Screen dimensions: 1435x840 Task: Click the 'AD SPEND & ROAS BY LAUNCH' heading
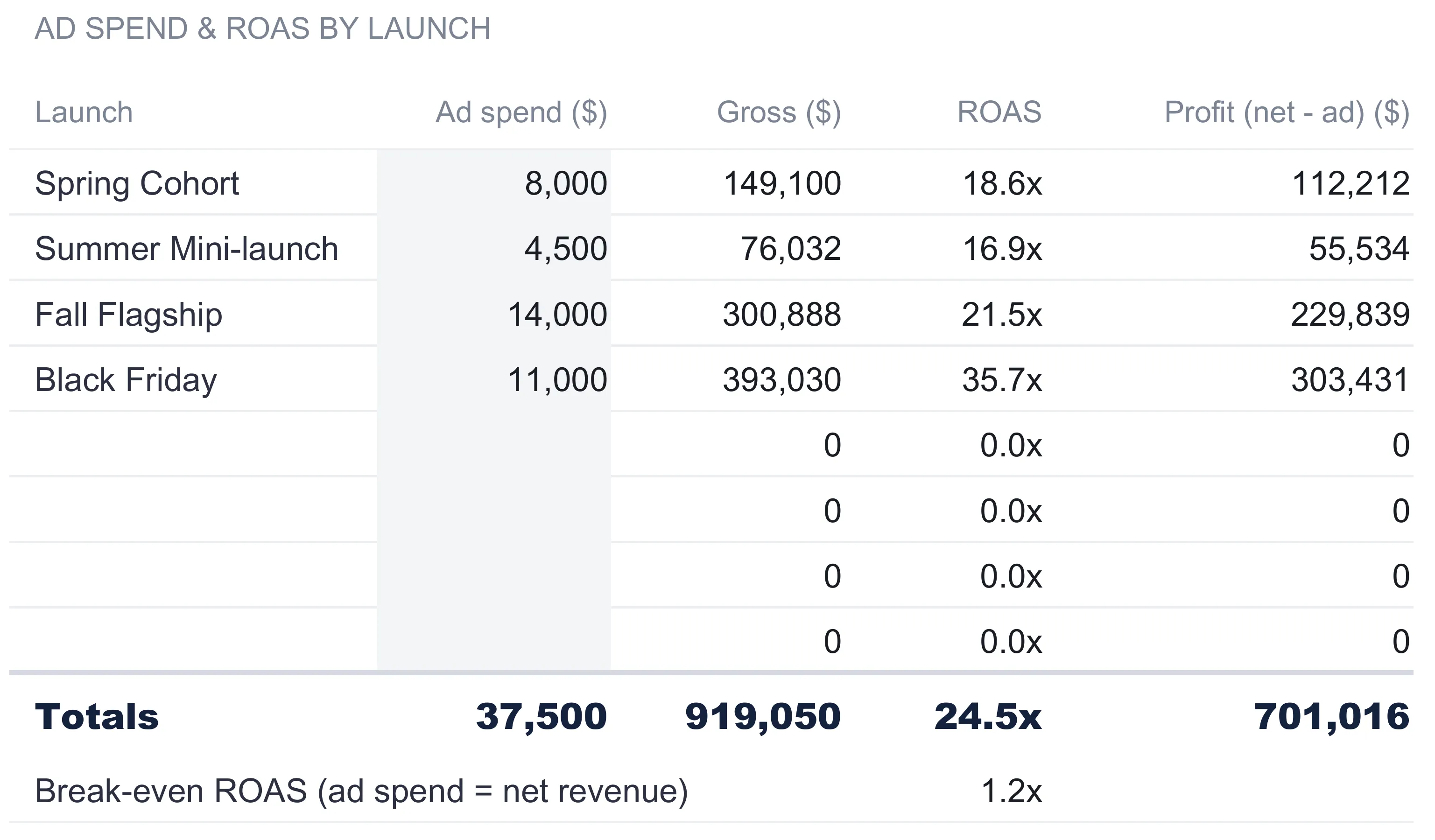point(262,28)
